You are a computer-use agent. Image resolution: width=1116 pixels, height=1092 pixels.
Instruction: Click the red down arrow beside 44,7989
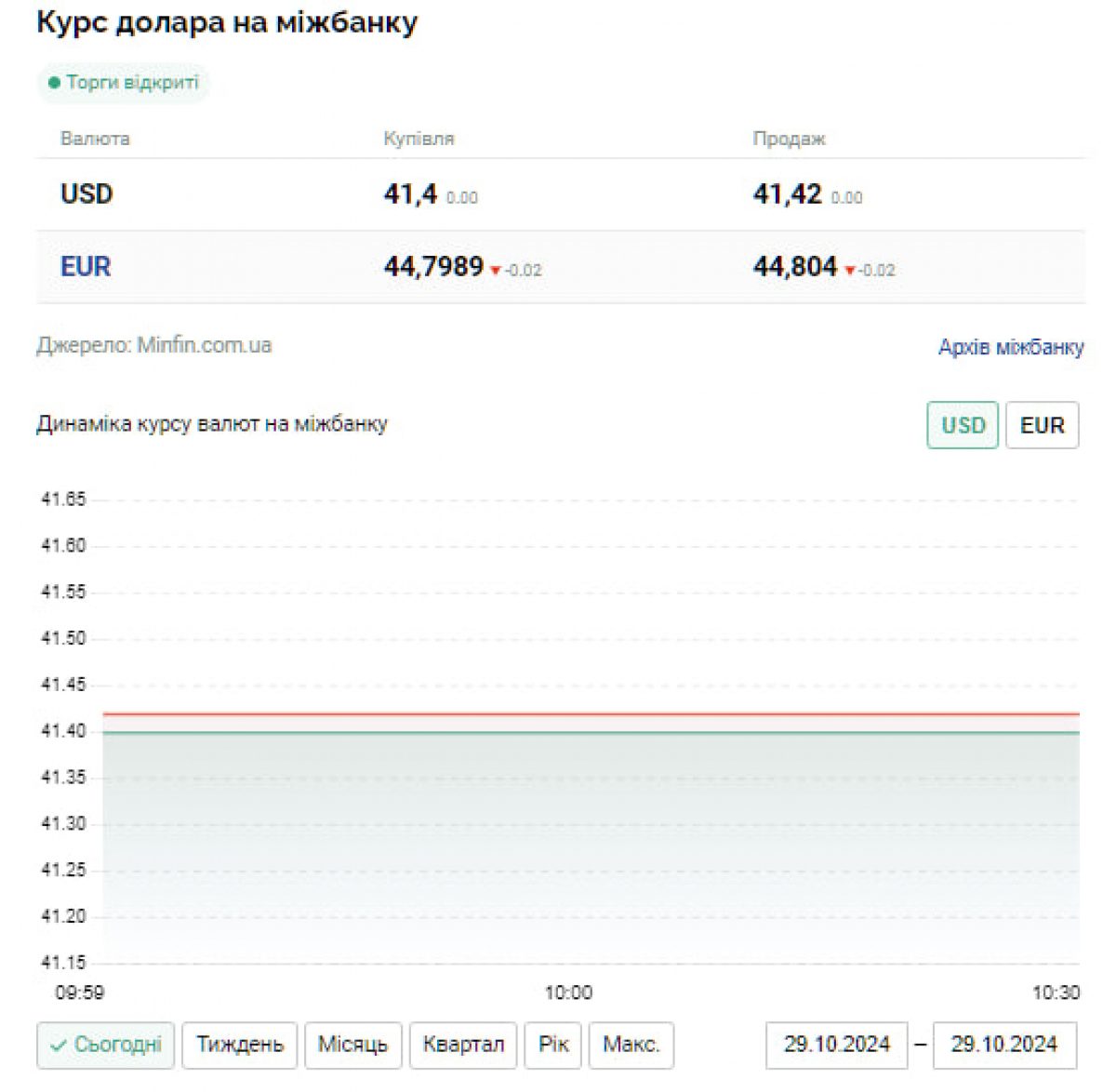(x=496, y=271)
